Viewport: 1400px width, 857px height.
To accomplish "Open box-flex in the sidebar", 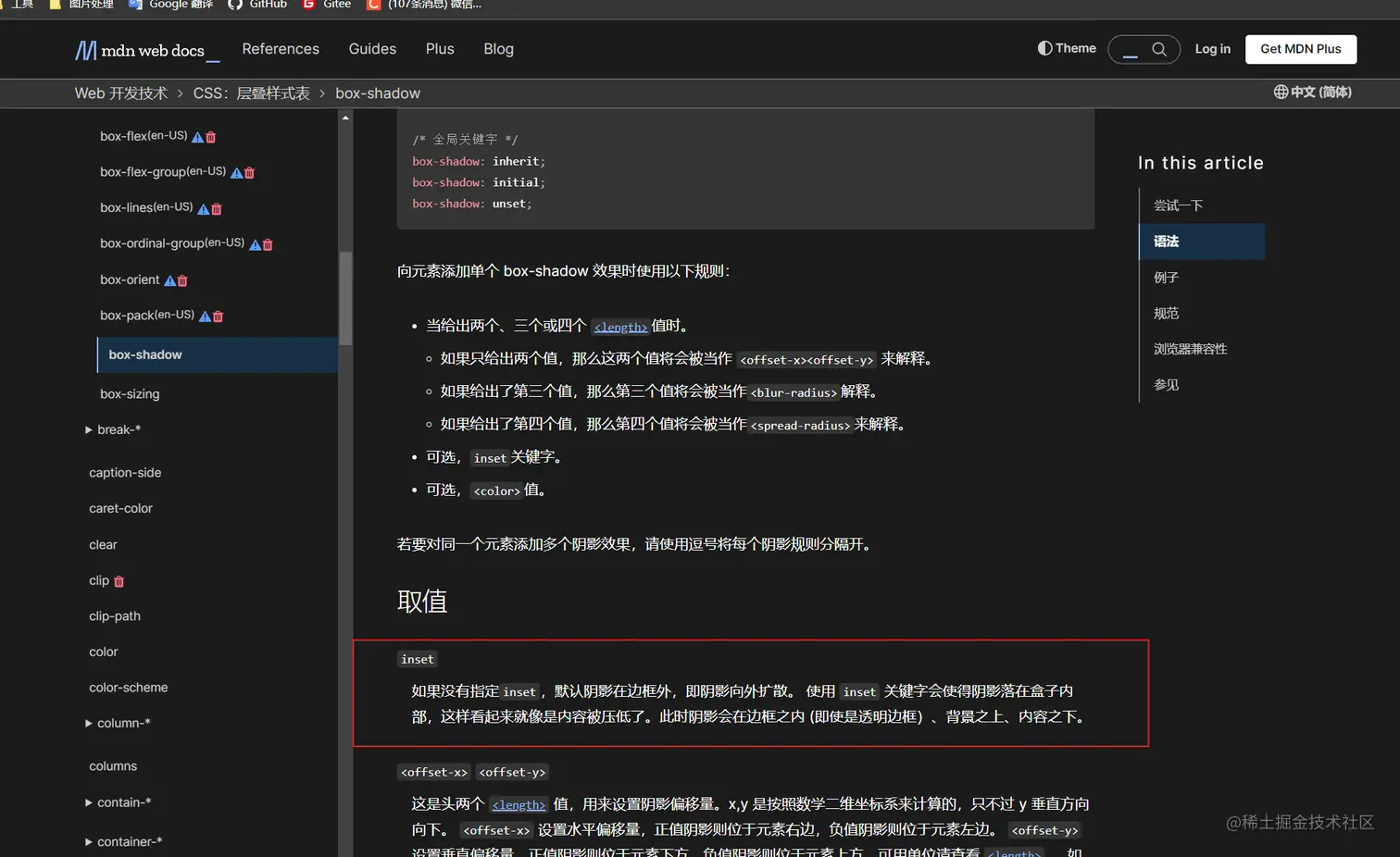I will (x=144, y=136).
